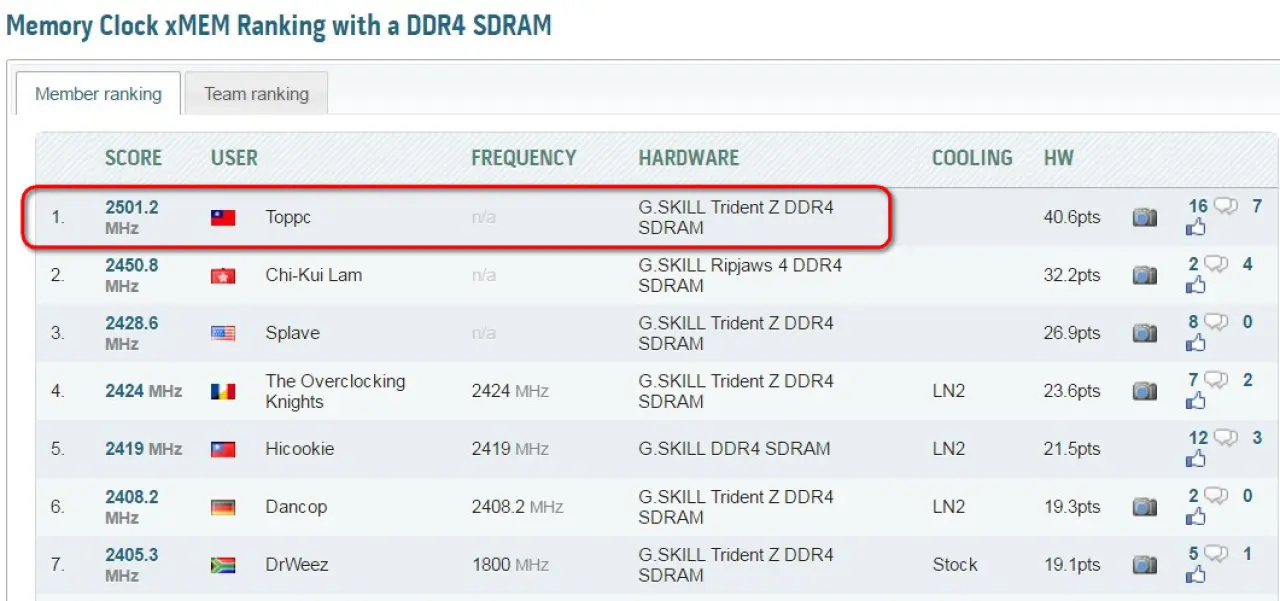Switch to the Team ranking tab
This screenshot has height=601, width=1280.
point(256,94)
